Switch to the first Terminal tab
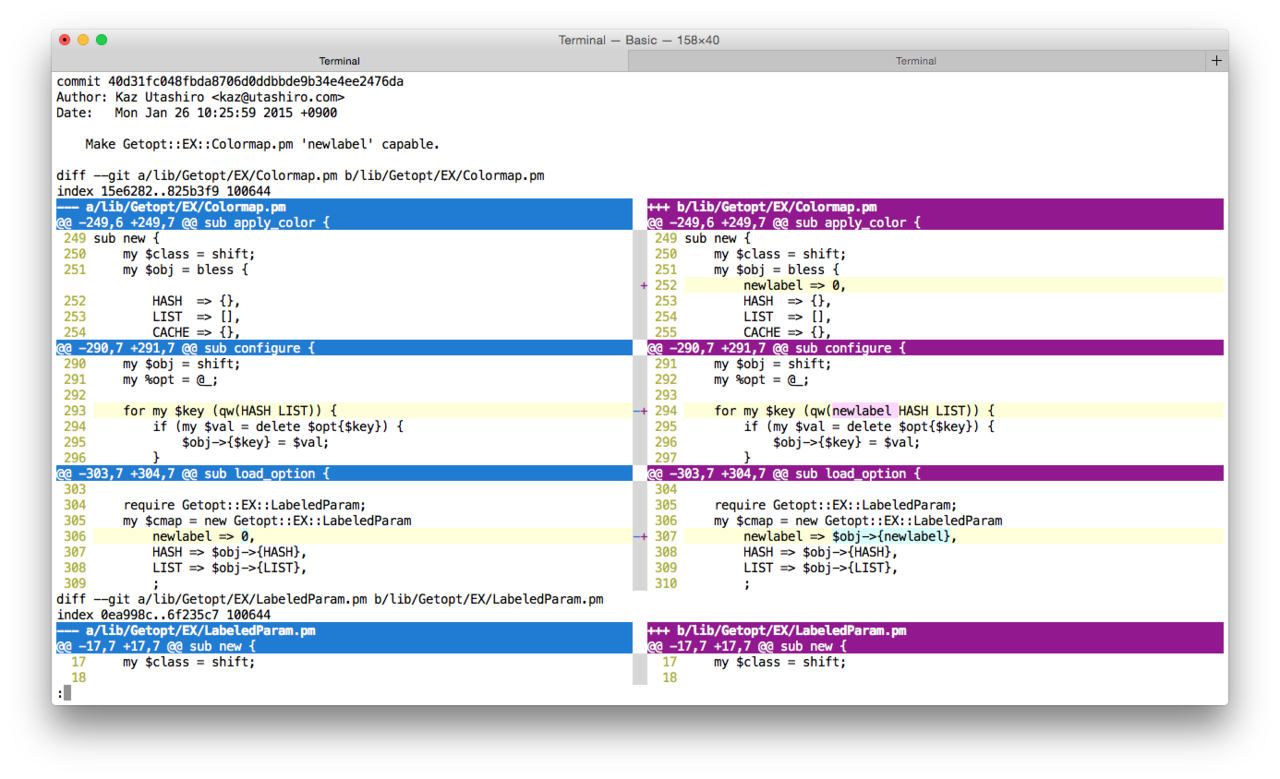Screen dimensions: 1280x779 (340, 61)
